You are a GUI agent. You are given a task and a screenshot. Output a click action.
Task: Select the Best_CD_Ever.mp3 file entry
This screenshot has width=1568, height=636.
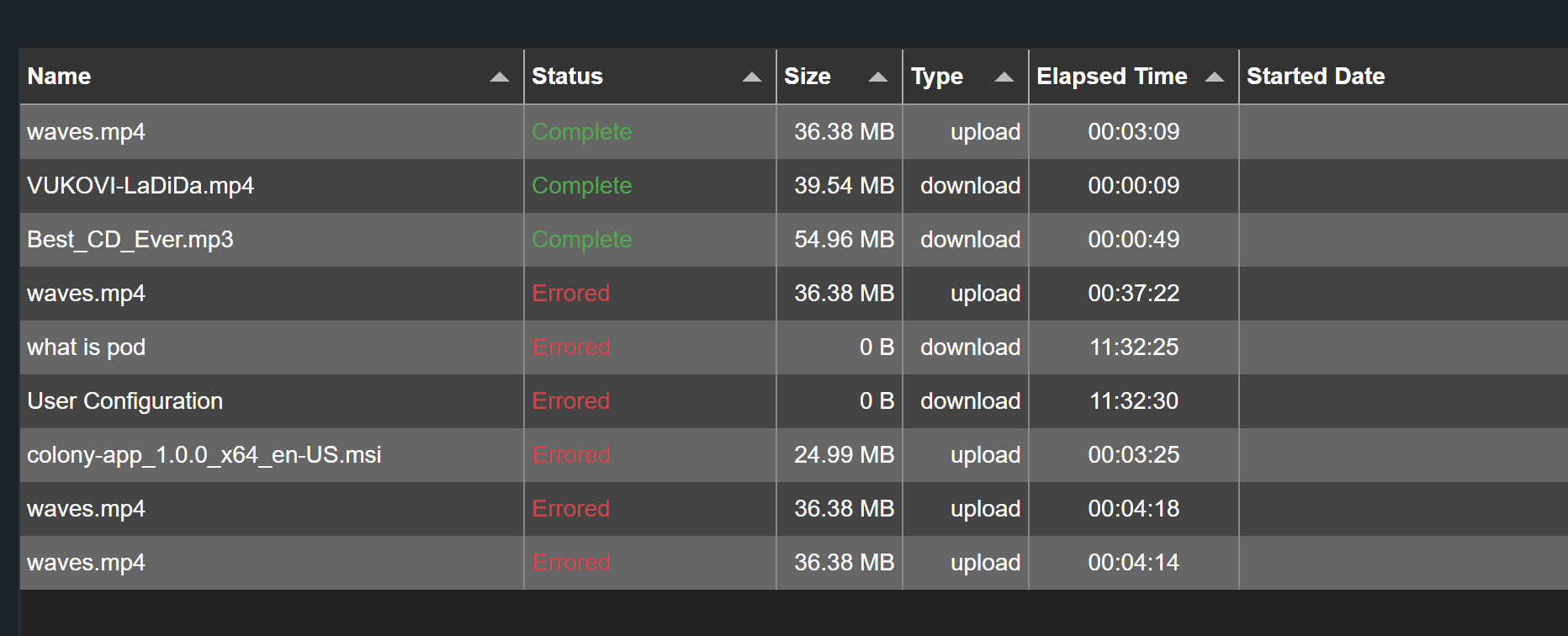pyautogui.click(x=130, y=240)
